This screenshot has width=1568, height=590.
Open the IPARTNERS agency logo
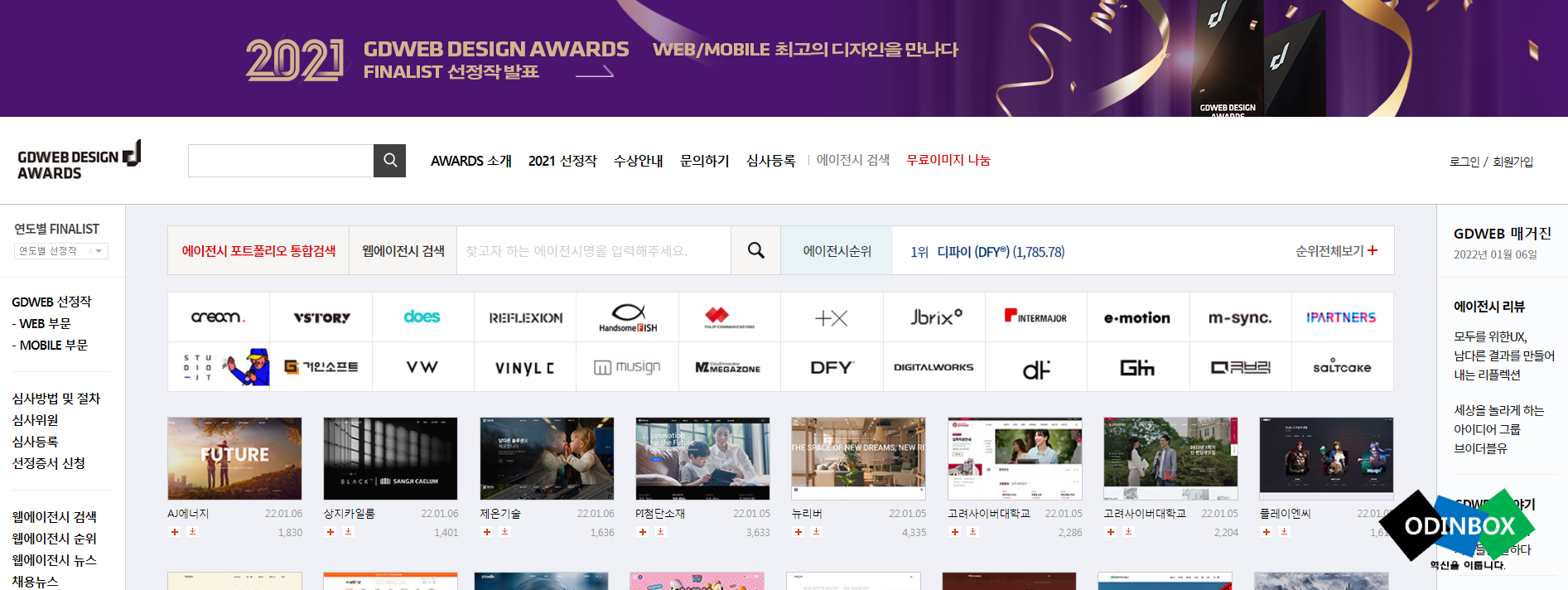coord(1342,317)
